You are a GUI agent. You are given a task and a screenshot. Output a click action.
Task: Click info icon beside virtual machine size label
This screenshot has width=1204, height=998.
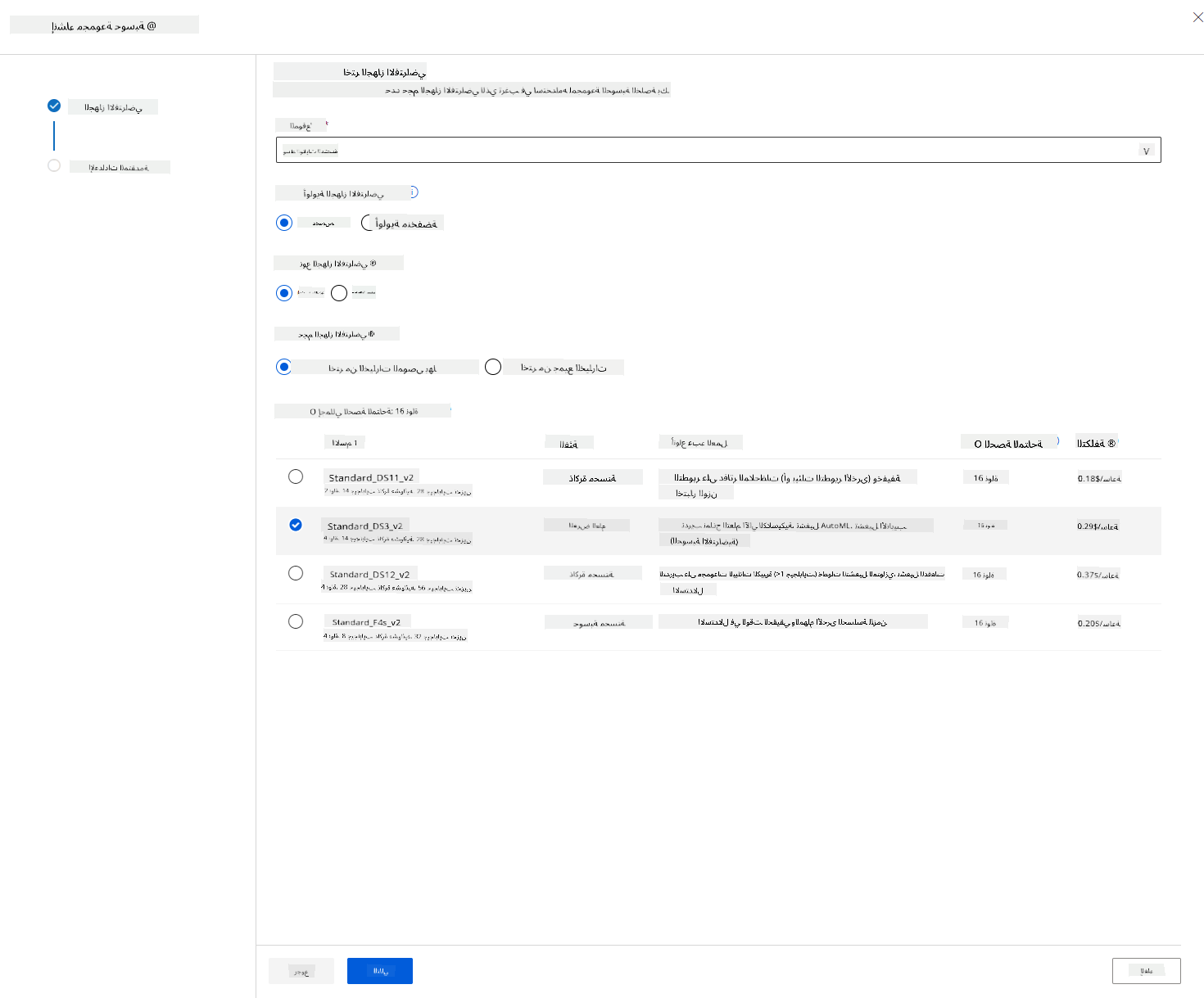click(x=371, y=334)
